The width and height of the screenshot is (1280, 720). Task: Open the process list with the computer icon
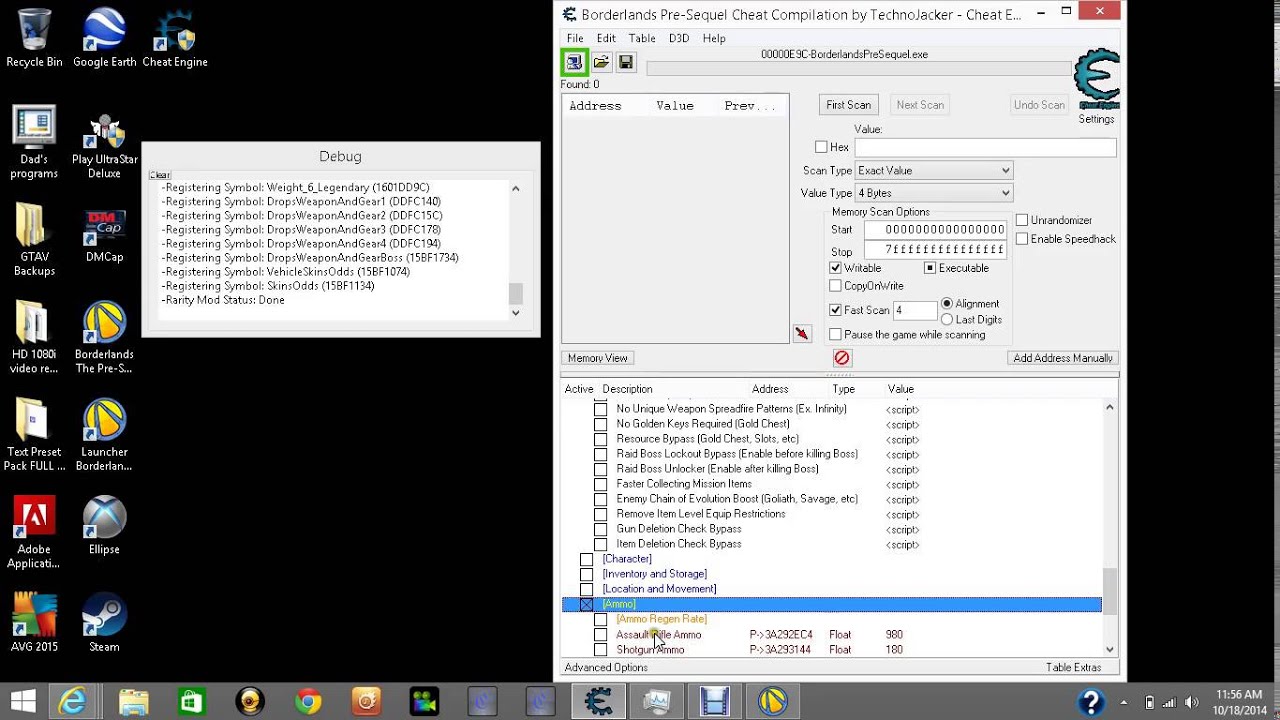(574, 62)
